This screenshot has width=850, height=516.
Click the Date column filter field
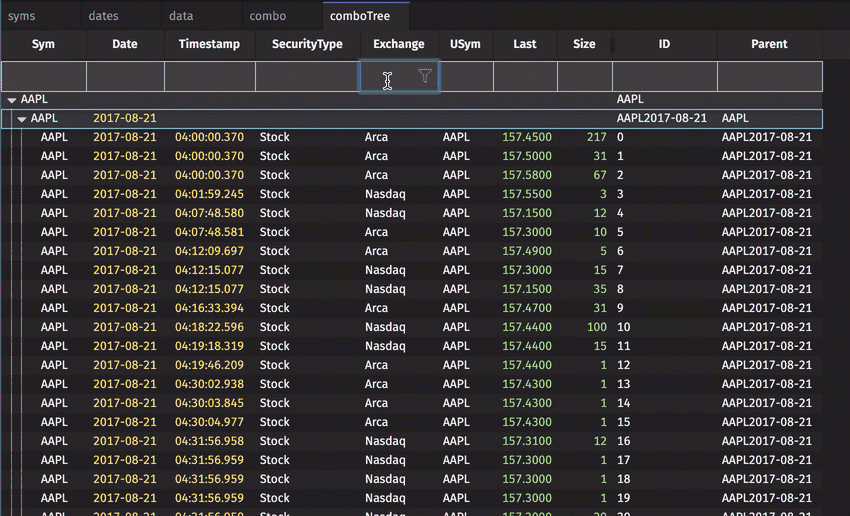[x=125, y=77]
